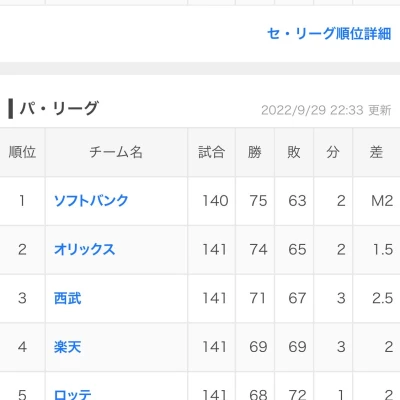Click the 差 column header
This screenshot has height=400, width=400.
pyautogui.click(x=376, y=152)
